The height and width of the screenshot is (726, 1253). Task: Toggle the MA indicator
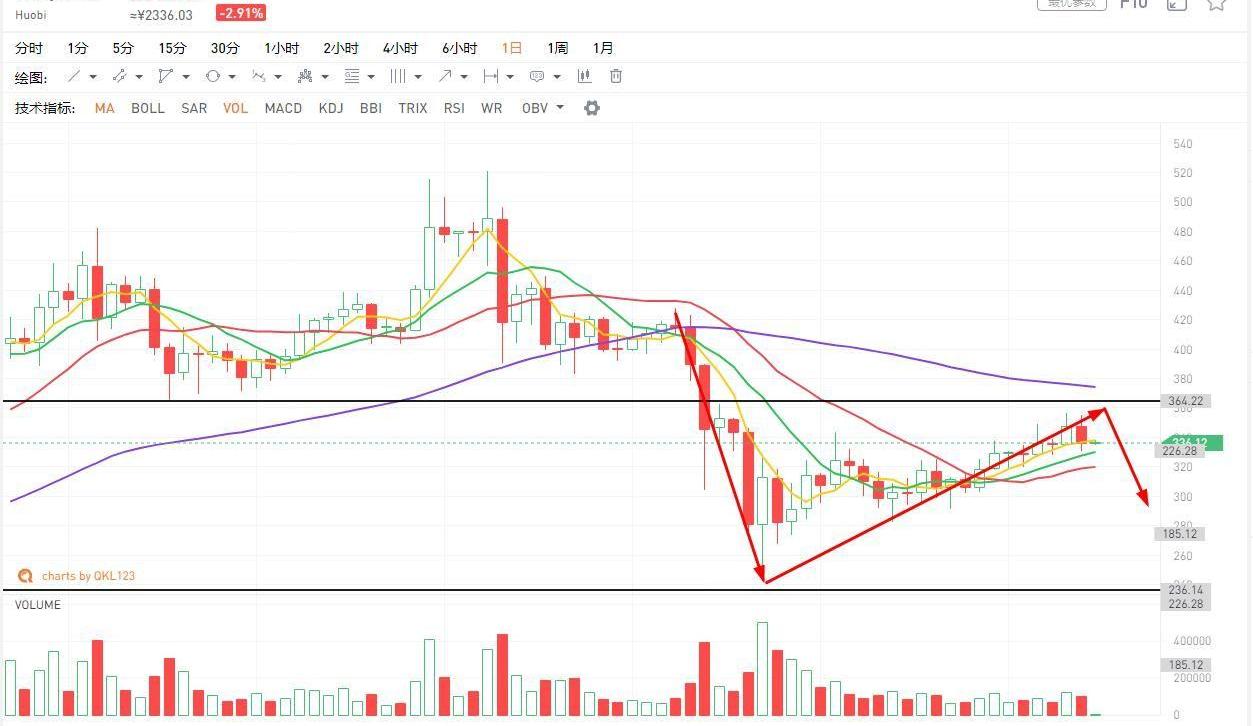[x=104, y=108]
